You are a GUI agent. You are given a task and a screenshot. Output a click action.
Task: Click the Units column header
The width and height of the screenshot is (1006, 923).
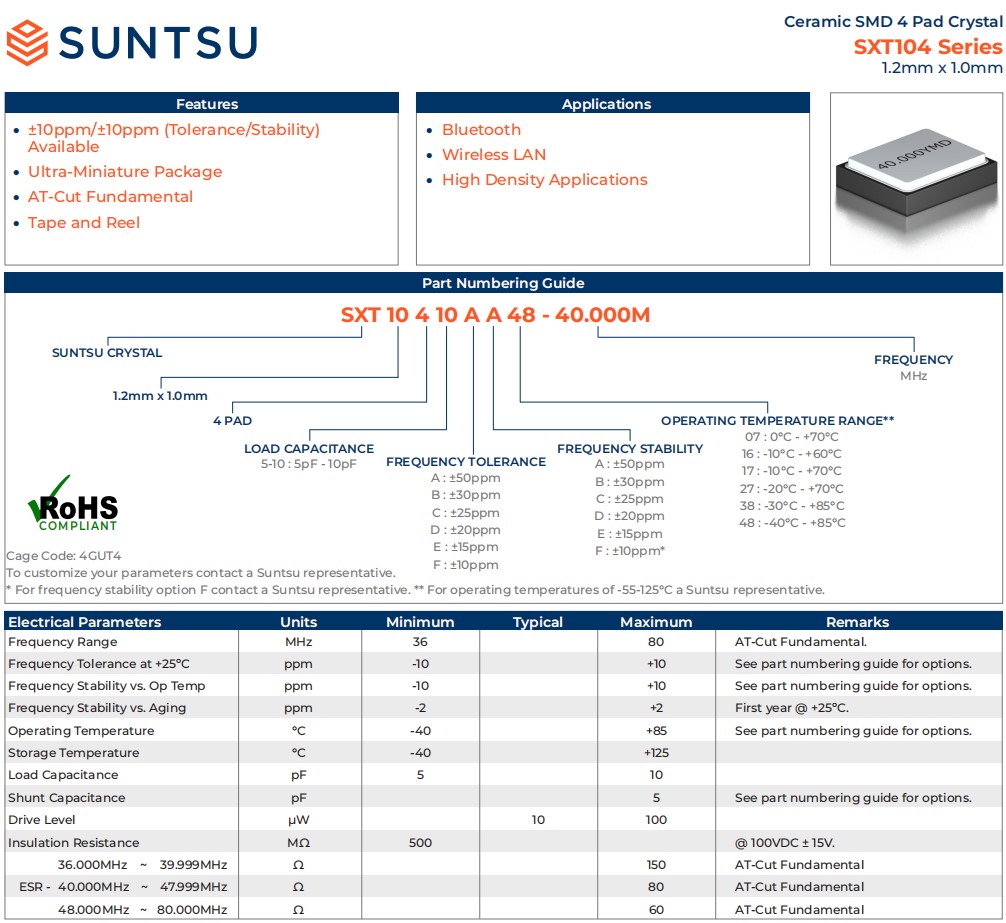(x=298, y=622)
